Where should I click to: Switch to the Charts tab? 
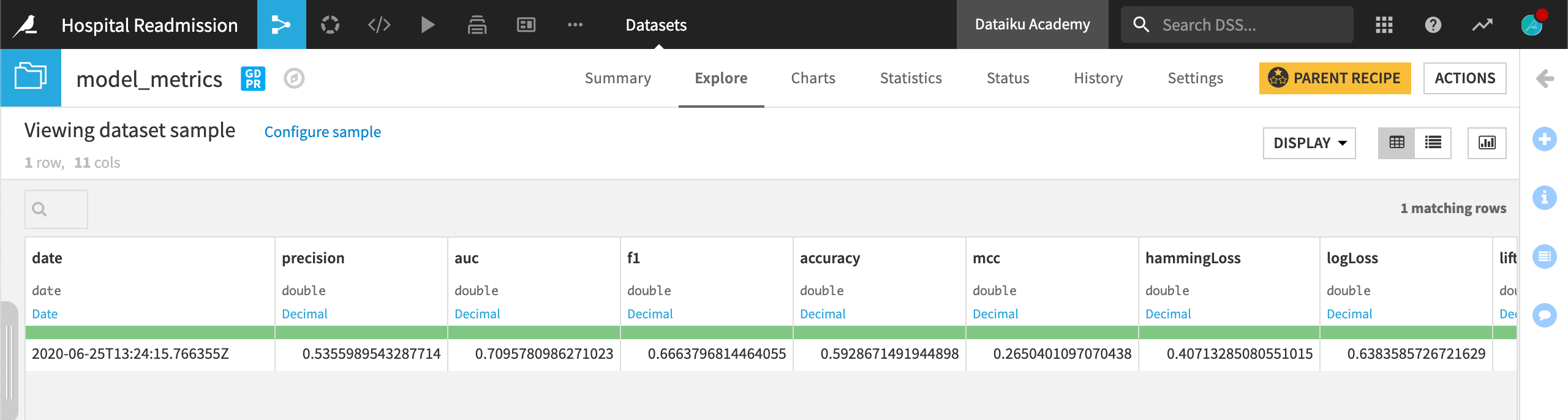click(x=813, y=78)
